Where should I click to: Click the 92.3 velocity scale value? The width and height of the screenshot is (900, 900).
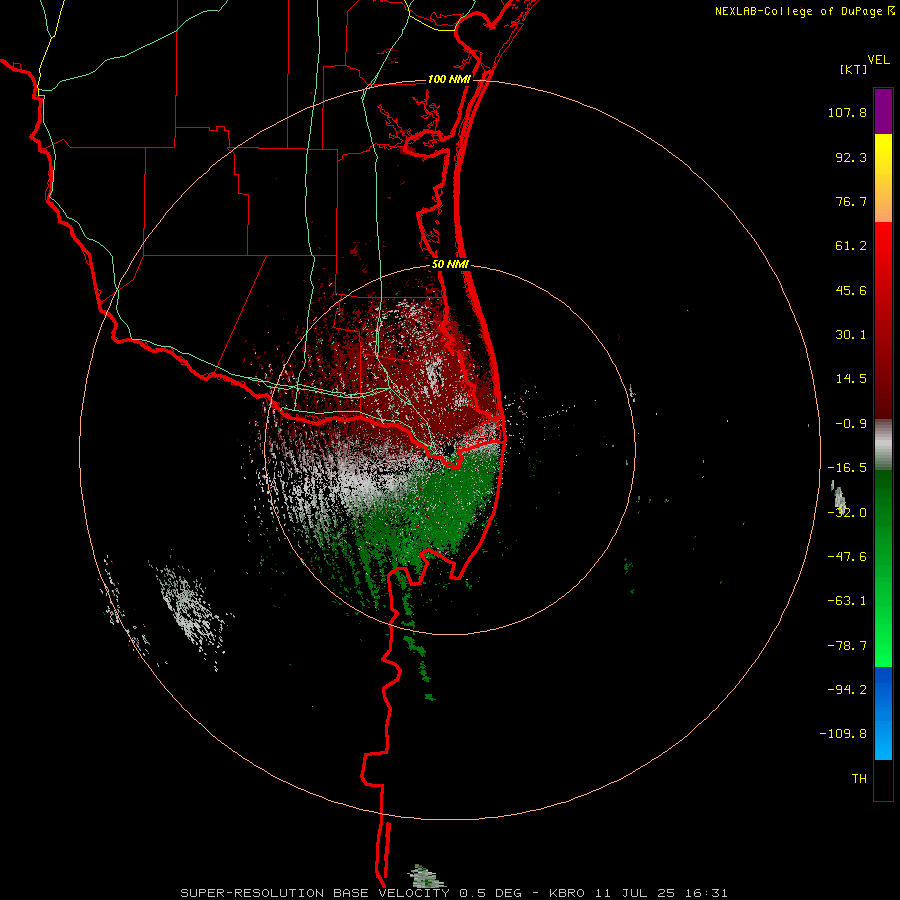point(851,157)
